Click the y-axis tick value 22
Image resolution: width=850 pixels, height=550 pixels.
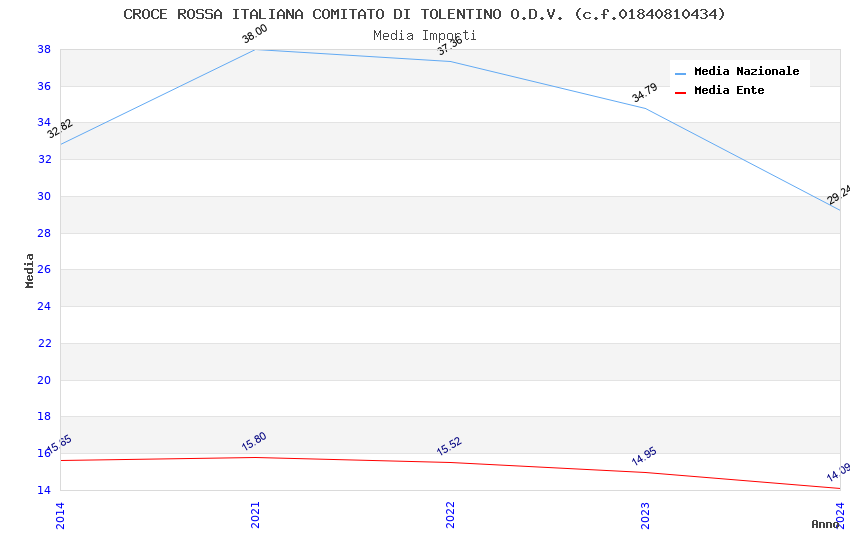click(x=44, y=343)
